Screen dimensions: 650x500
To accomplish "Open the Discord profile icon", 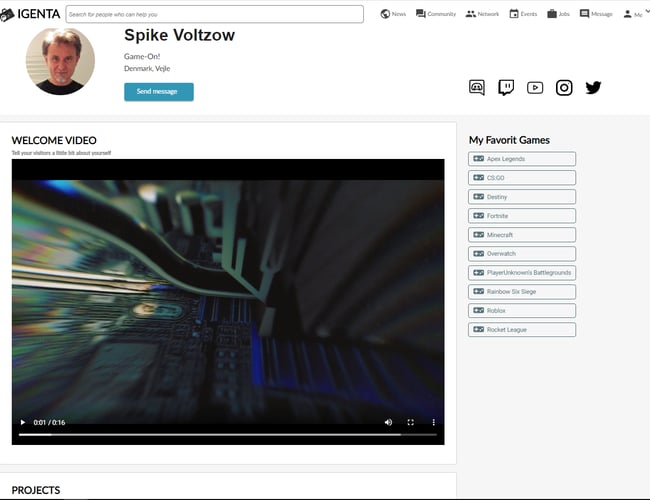I will click(477, 87).
